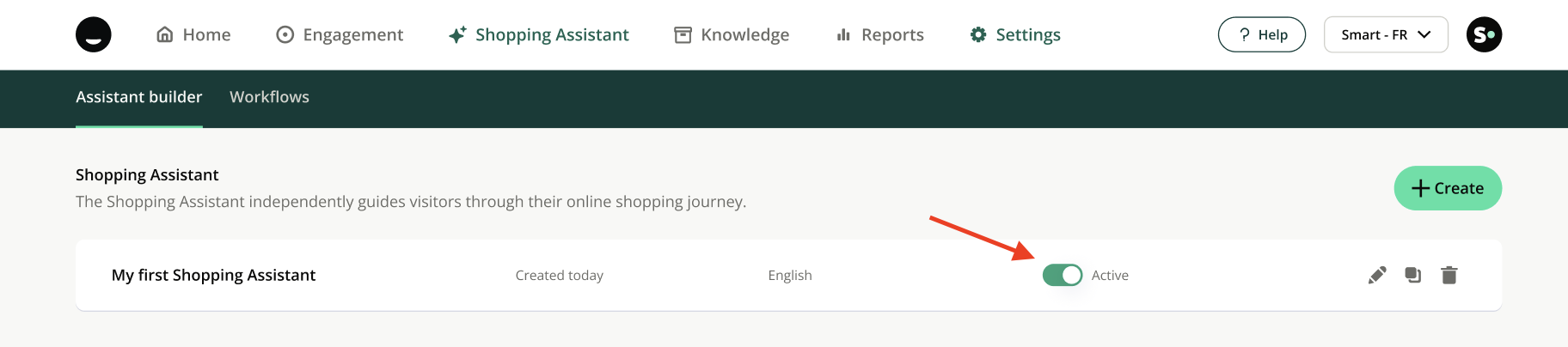Image resolution: width=1568 pixels, height=347 pixels.
Task: Click the green Create button
Action: pyautogui.click(x=1448, y=188)
